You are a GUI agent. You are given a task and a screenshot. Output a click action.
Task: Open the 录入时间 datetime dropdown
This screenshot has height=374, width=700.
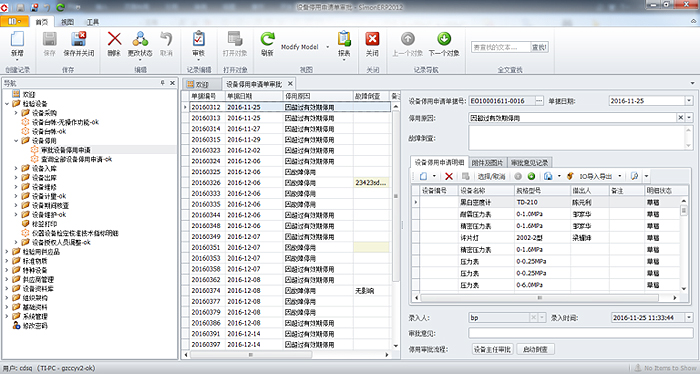click(689, 318)
